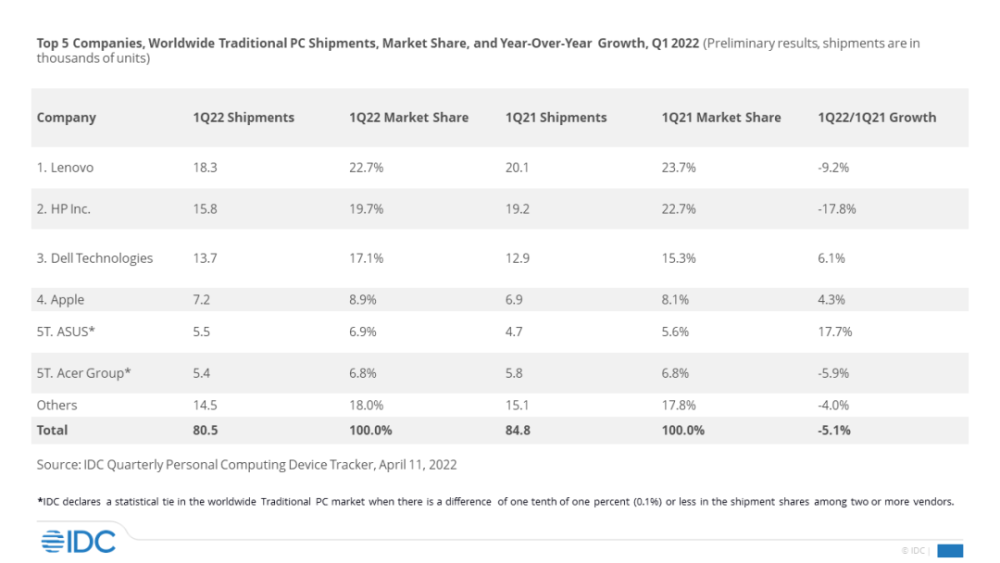
Task: Click the Acer Group row label
Action: coord(84,373)
